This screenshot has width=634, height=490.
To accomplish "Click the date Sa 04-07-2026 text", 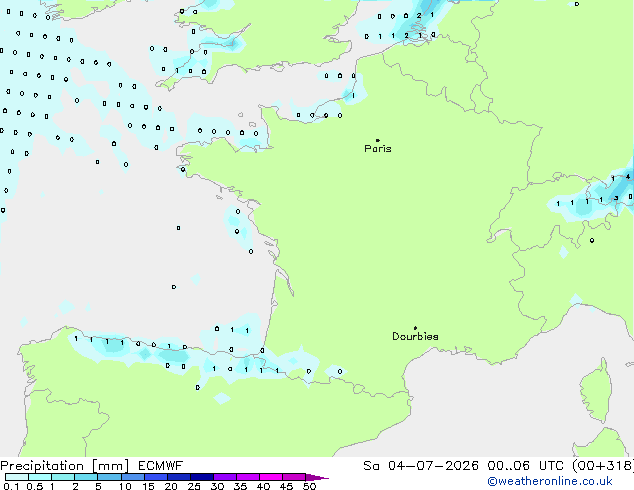I will coord(421,466).
